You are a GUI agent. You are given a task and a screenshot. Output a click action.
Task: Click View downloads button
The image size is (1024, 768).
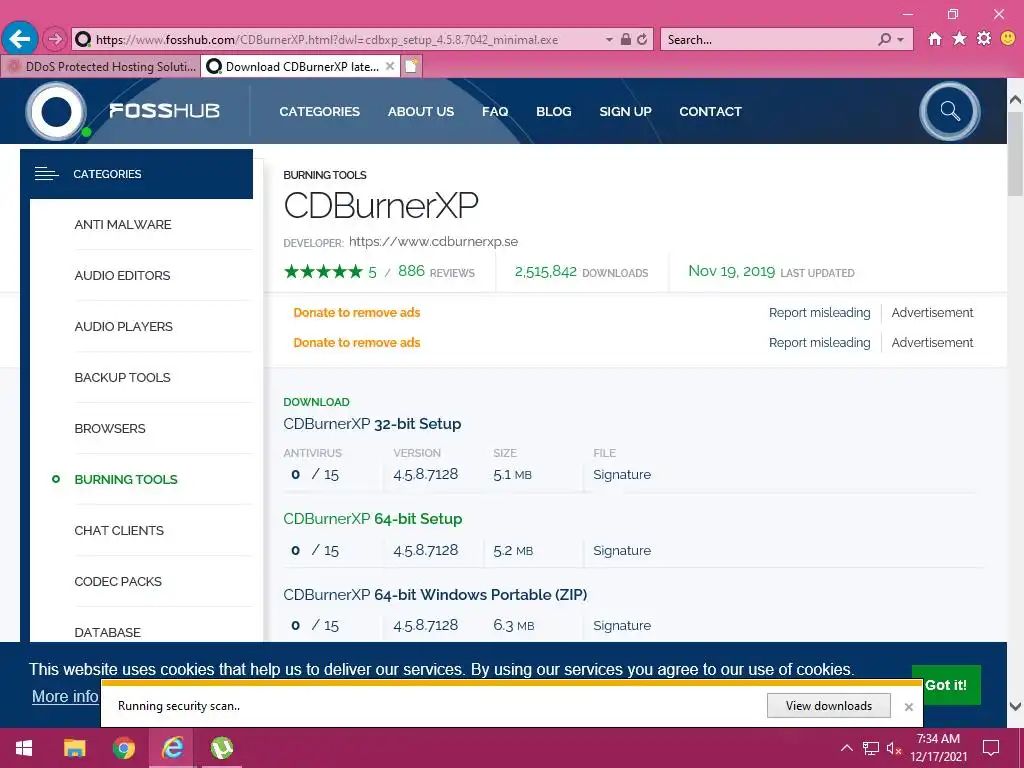[829, 706]
